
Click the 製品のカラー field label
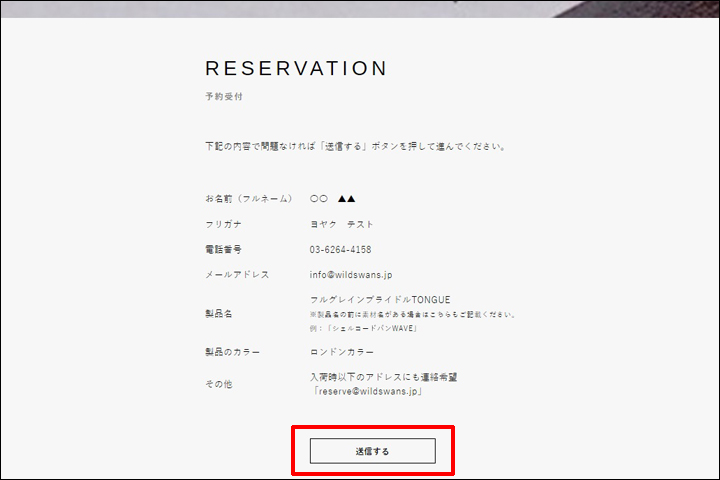(233, 352)
